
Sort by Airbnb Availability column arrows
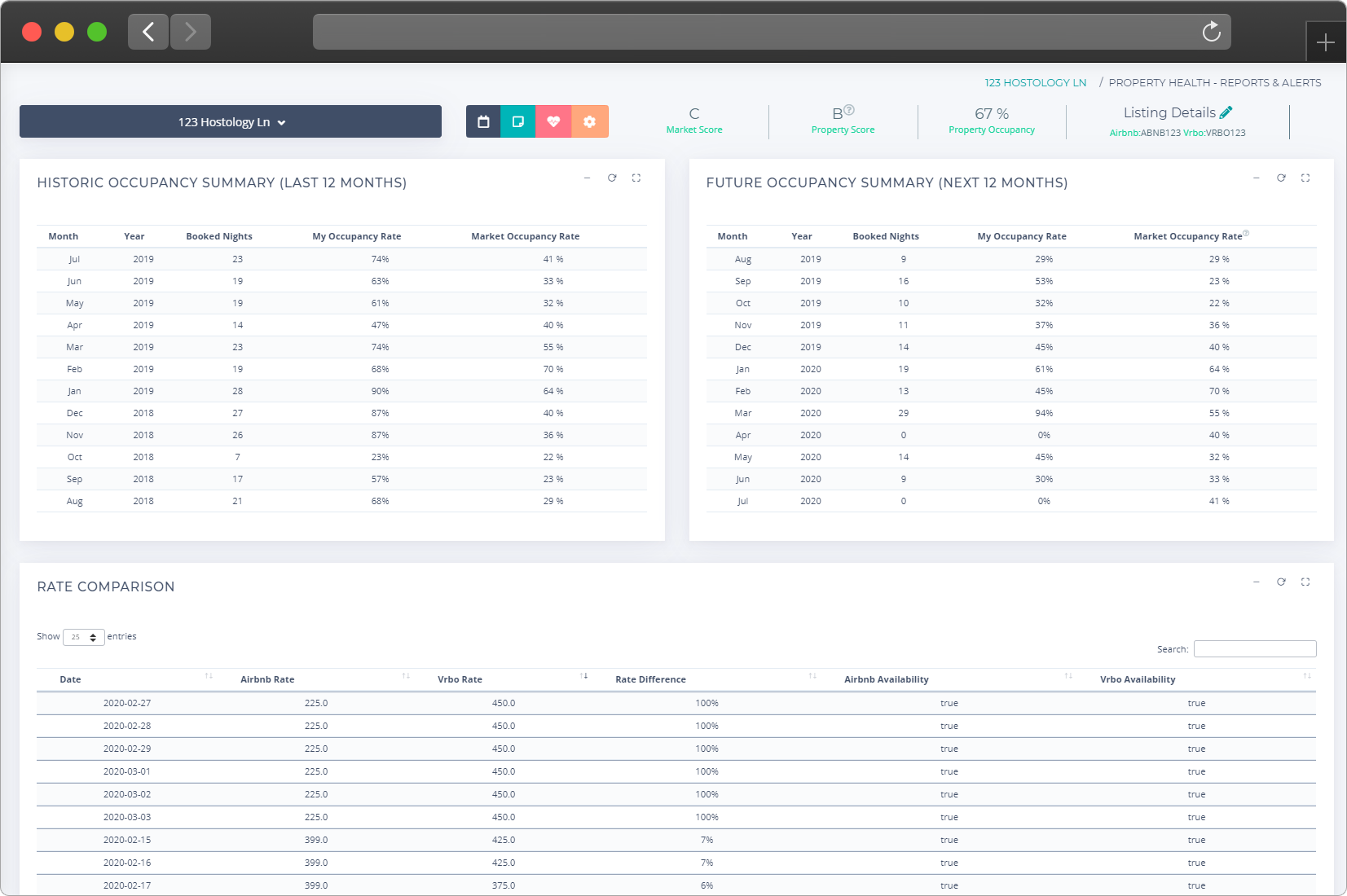1068,676
